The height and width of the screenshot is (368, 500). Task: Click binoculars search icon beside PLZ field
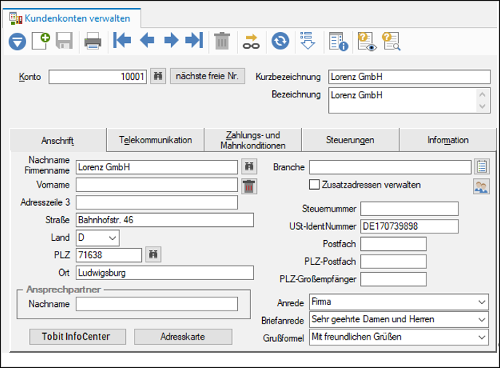(153, 255)
